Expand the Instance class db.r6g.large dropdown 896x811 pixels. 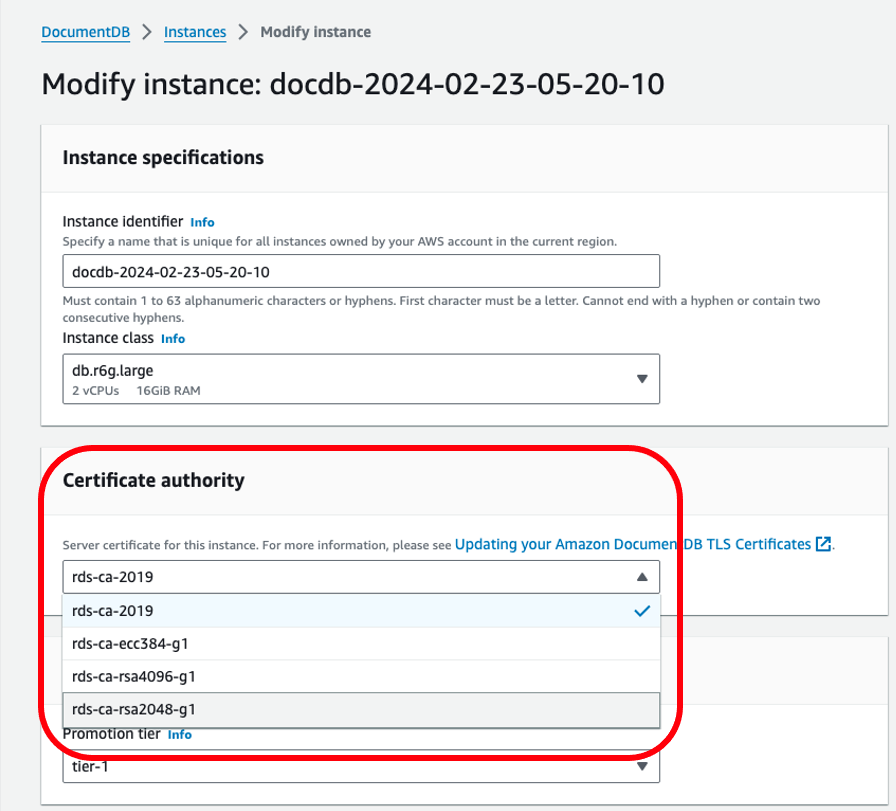pos(361,379)
